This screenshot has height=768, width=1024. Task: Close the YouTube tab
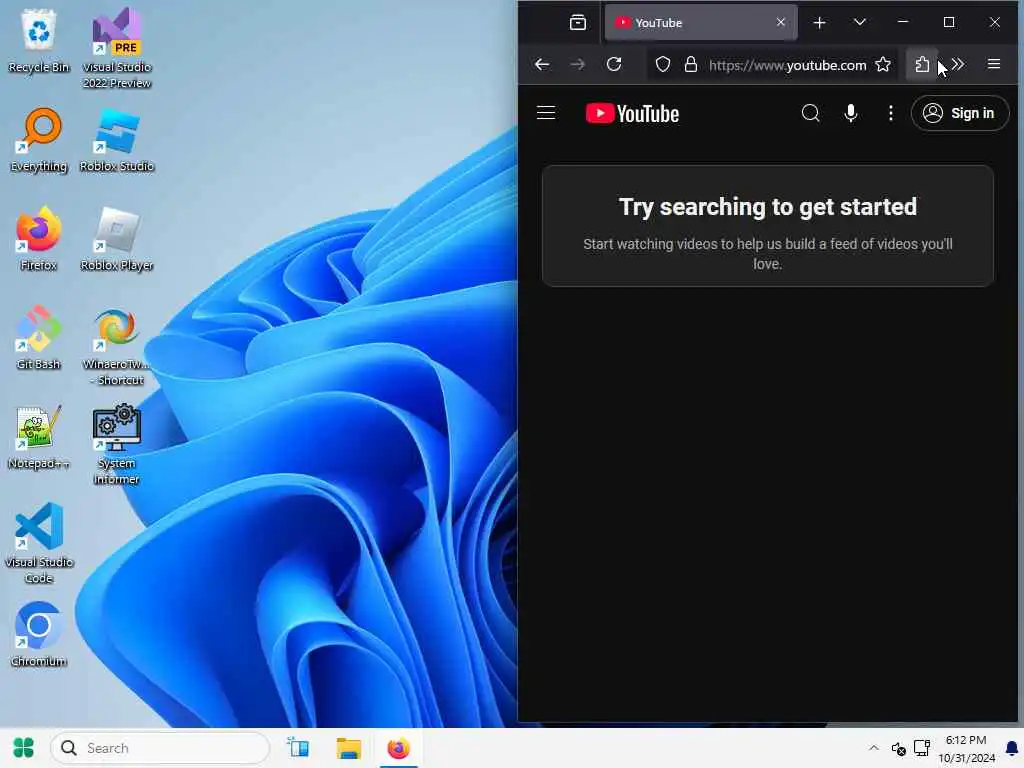click(x=780, y=22)
